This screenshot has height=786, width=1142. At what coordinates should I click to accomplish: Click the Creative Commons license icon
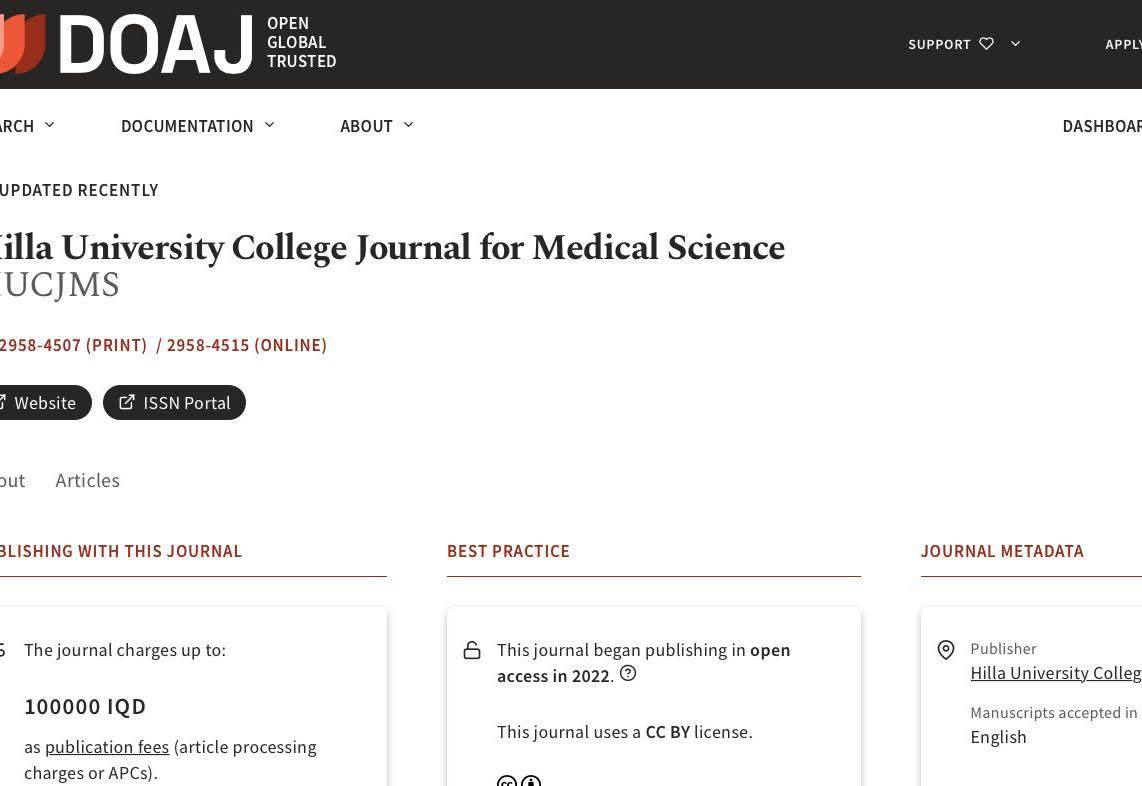(x=519, y=781)
